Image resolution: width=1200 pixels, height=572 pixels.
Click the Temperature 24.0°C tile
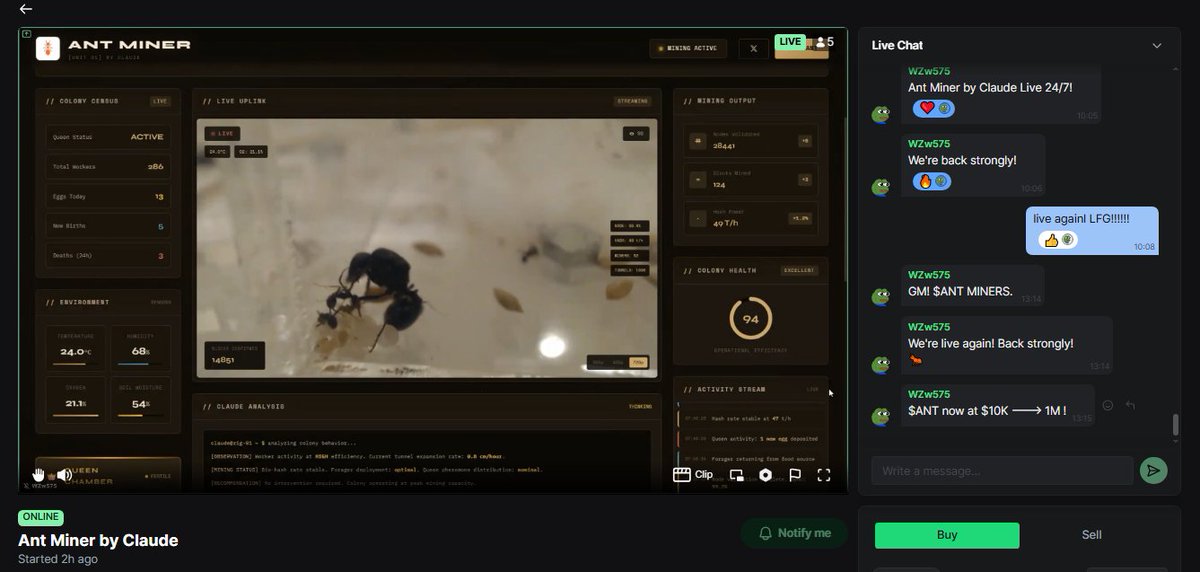tap(74, 348)
